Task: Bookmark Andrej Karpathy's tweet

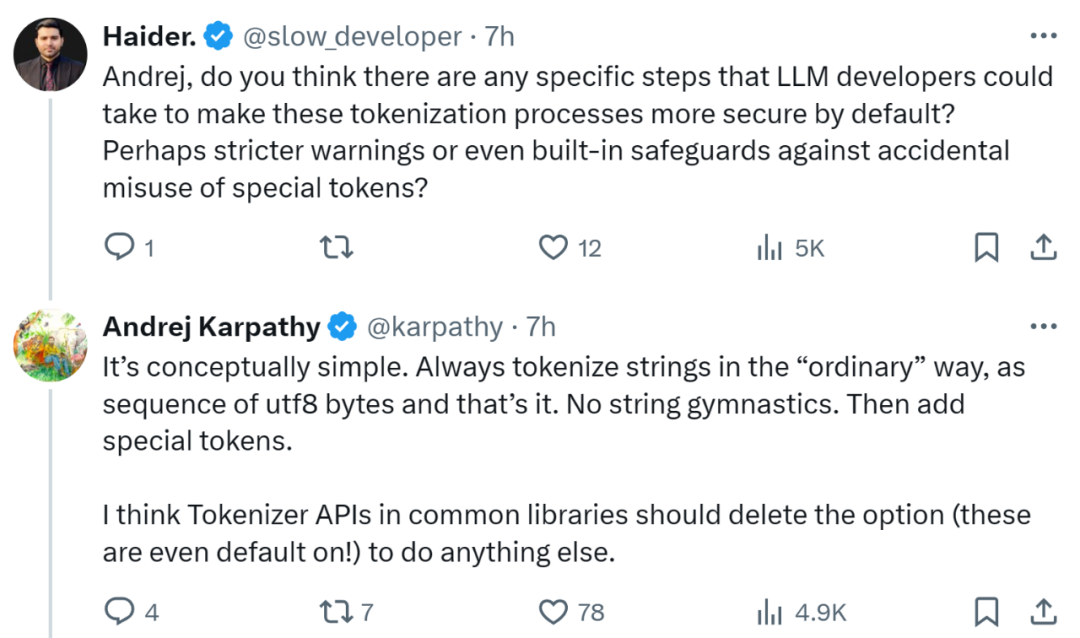Action: tap(986, 611)
